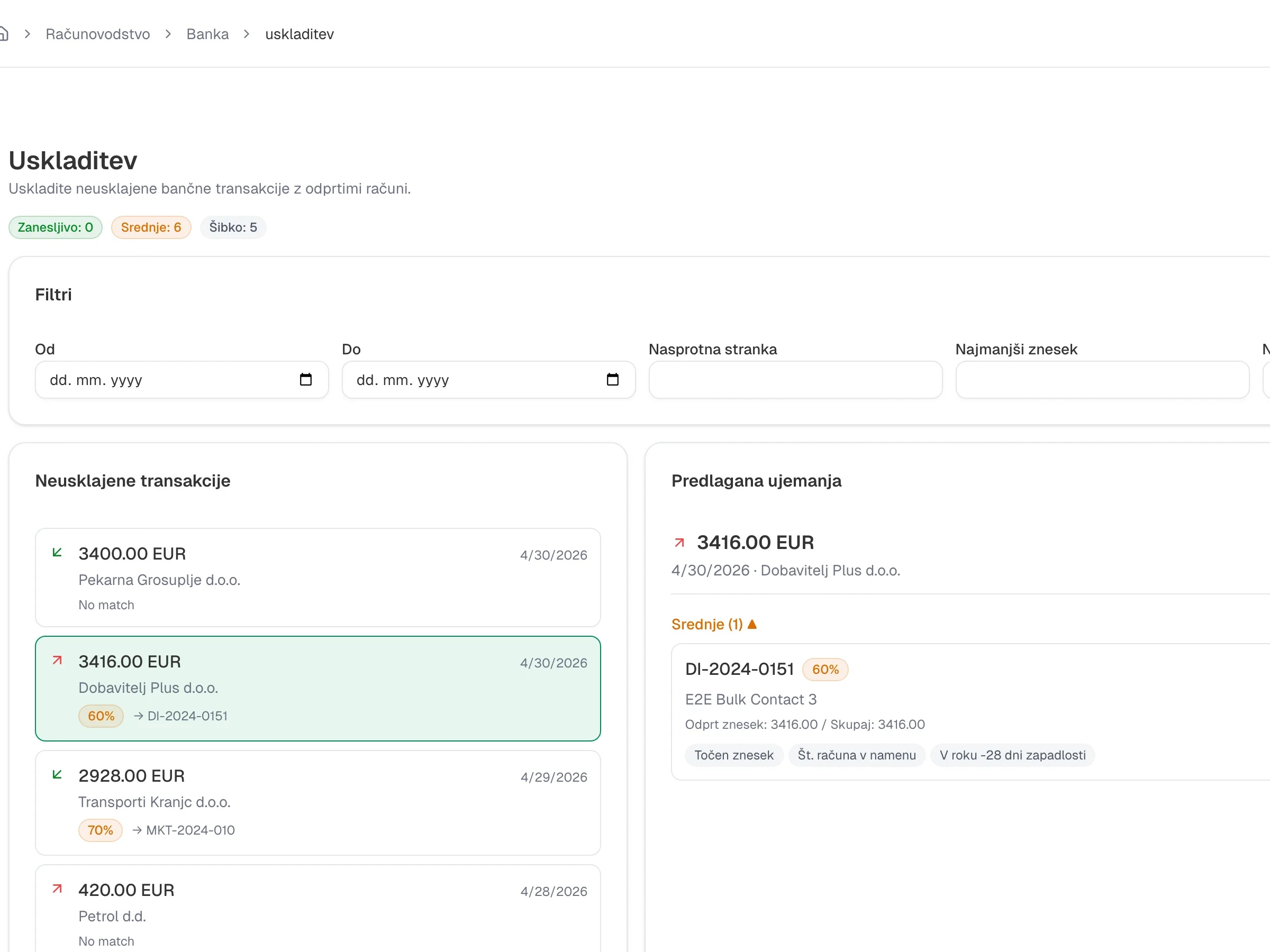This screenshot has width=1270, height=952.
Task: Click the Šibko: 5 badge
Action: coord(232,227)
